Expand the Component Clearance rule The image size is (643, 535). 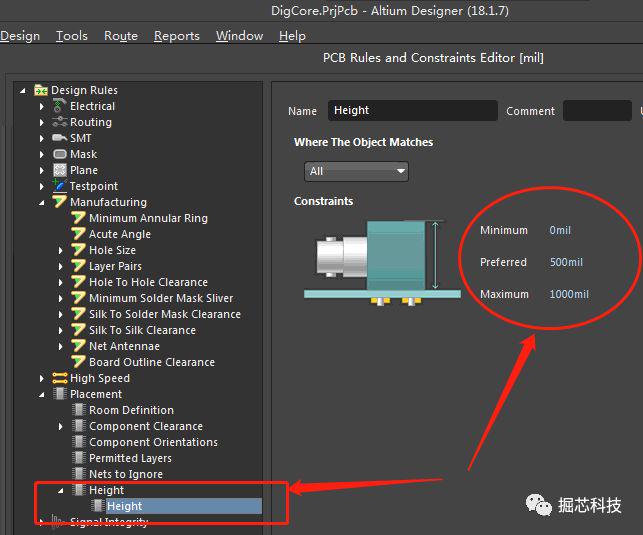click(61, 426)
